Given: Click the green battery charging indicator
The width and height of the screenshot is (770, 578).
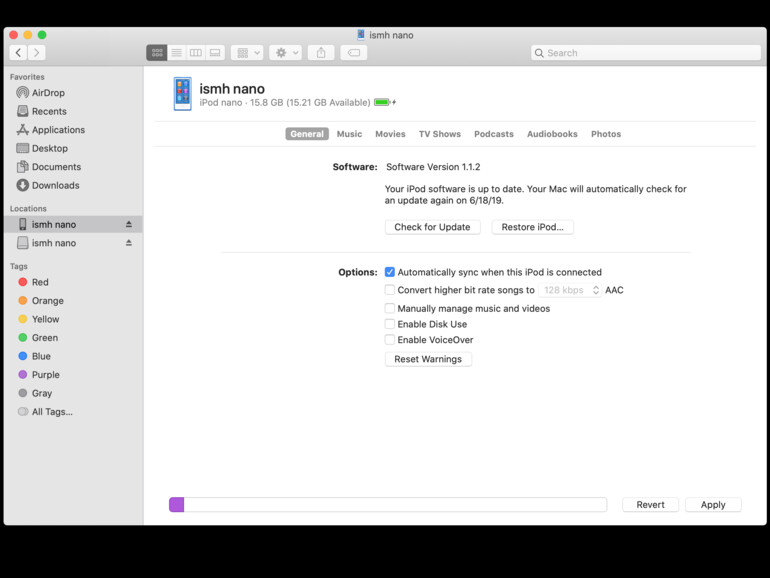Looking at the screenshot, I should pyautogui.click(x=385, y=102).
